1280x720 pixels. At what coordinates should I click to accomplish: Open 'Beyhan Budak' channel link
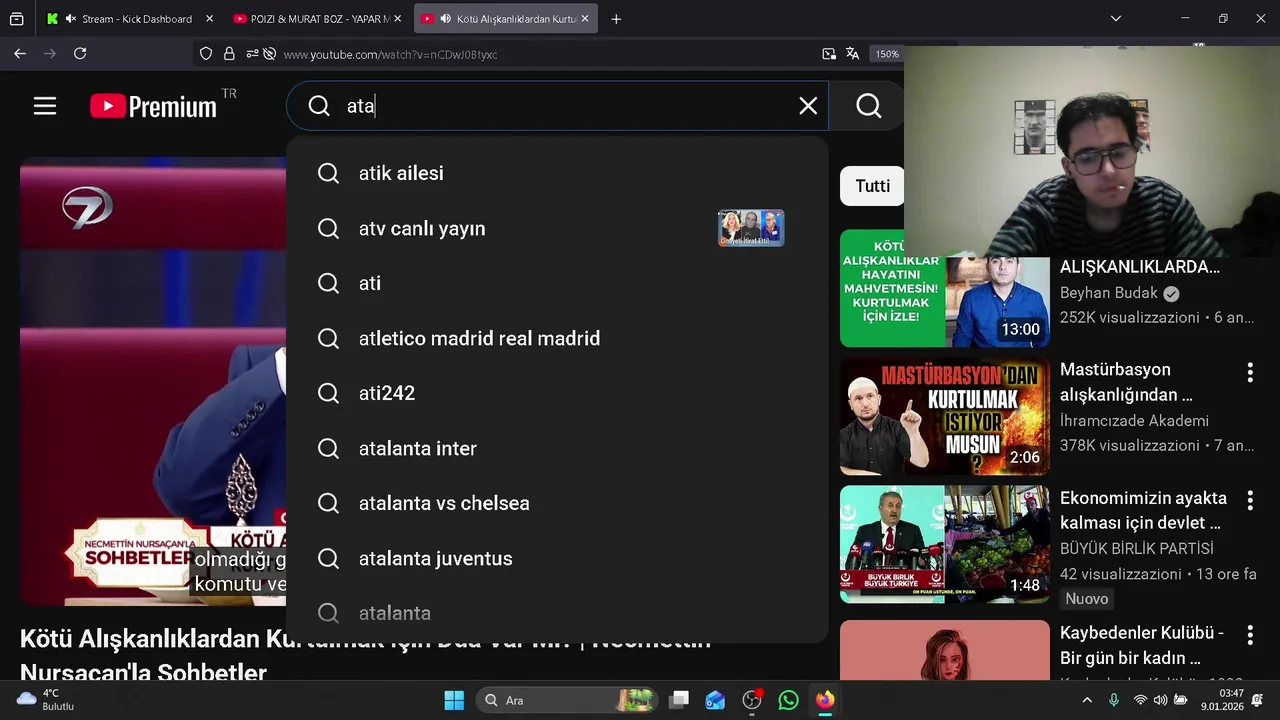point(1109,293)
